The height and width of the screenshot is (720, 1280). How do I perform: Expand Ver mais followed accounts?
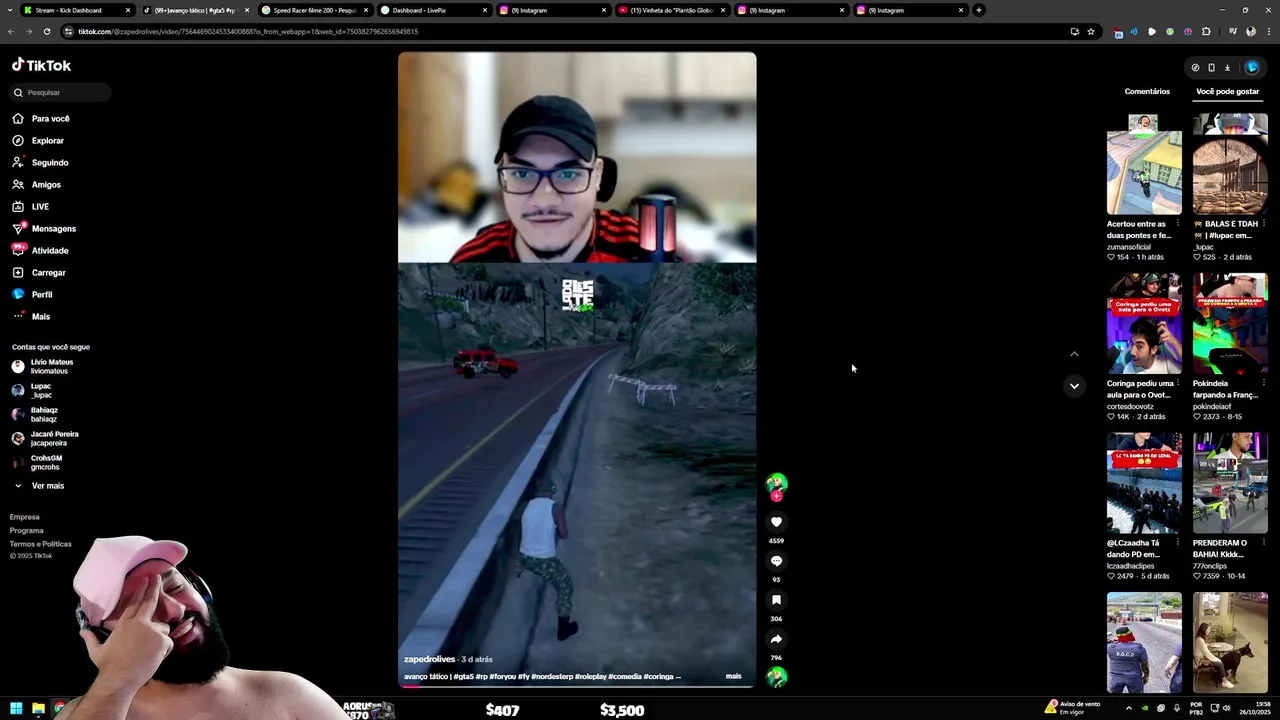point(47,486)
